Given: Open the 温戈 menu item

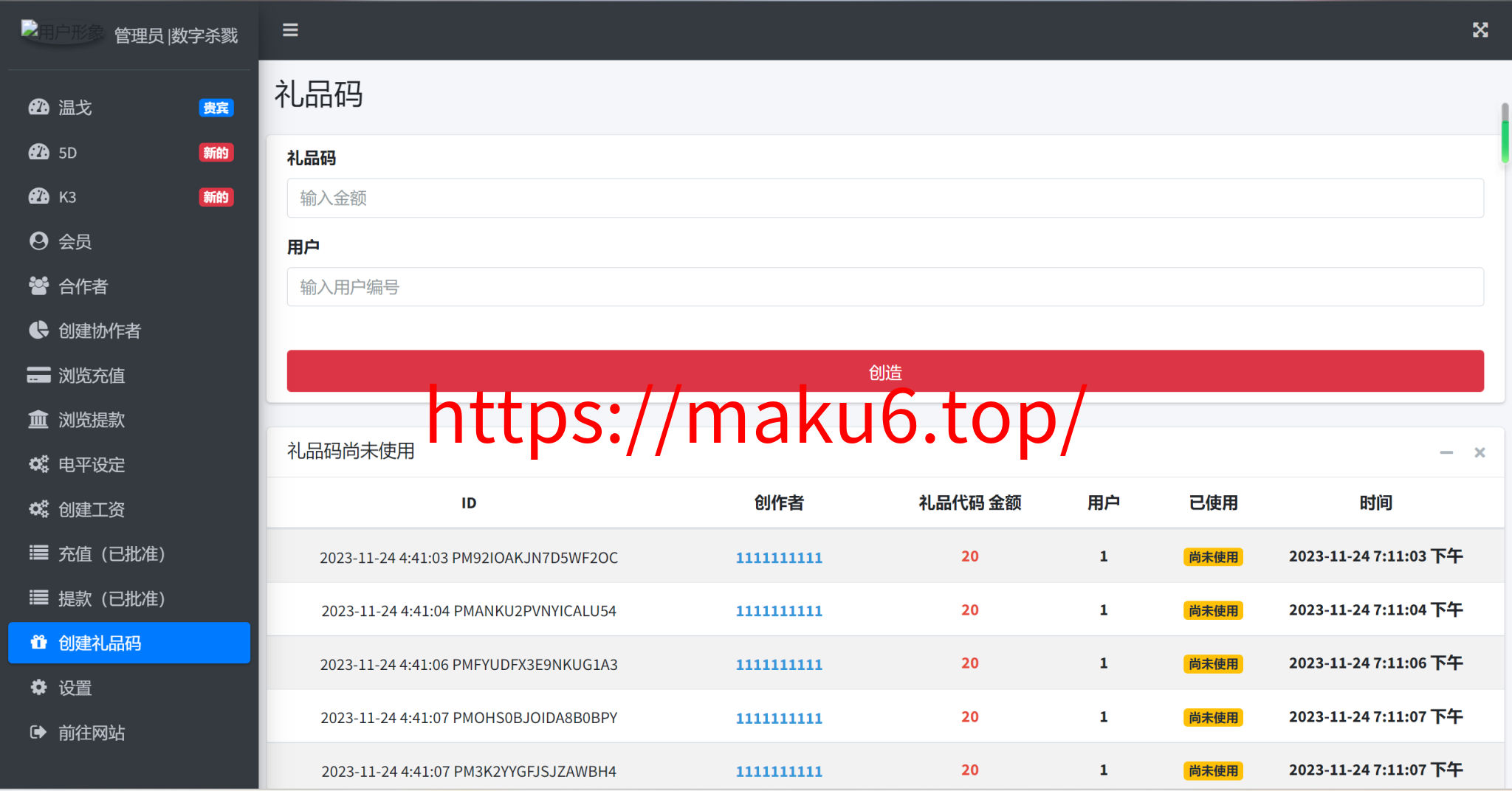Looking at the screenshot, I should [x=129, y=108].
